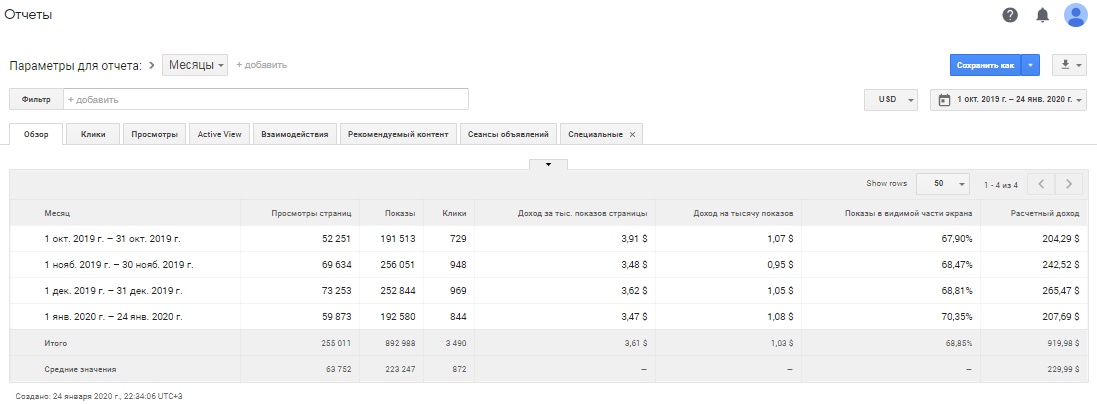1097x404 pixels.
Task: Open the user account avatar
Action: click(x=1076, y=15)
